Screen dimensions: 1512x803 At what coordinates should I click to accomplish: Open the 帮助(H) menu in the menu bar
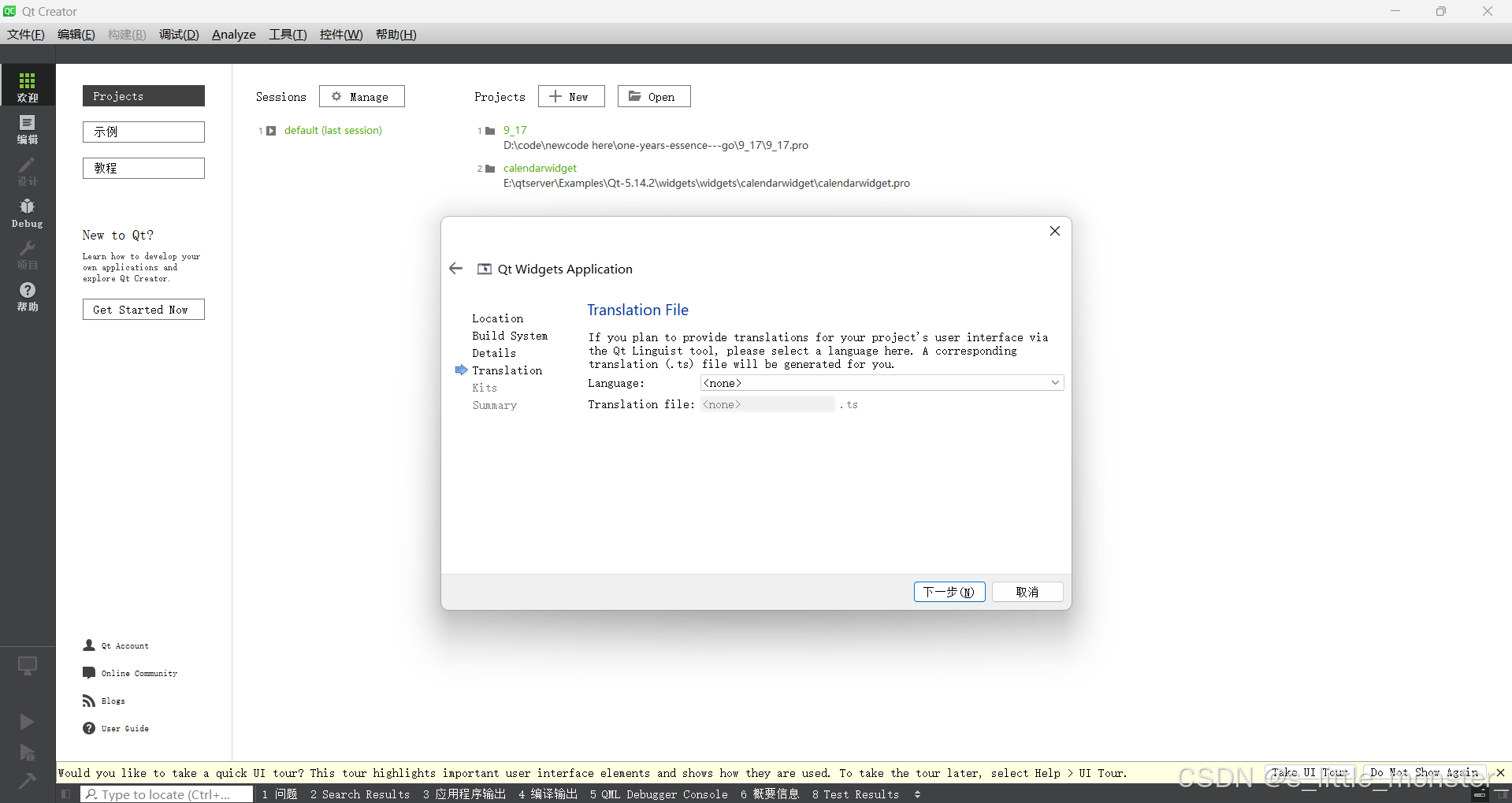click(x=396, y=34)
